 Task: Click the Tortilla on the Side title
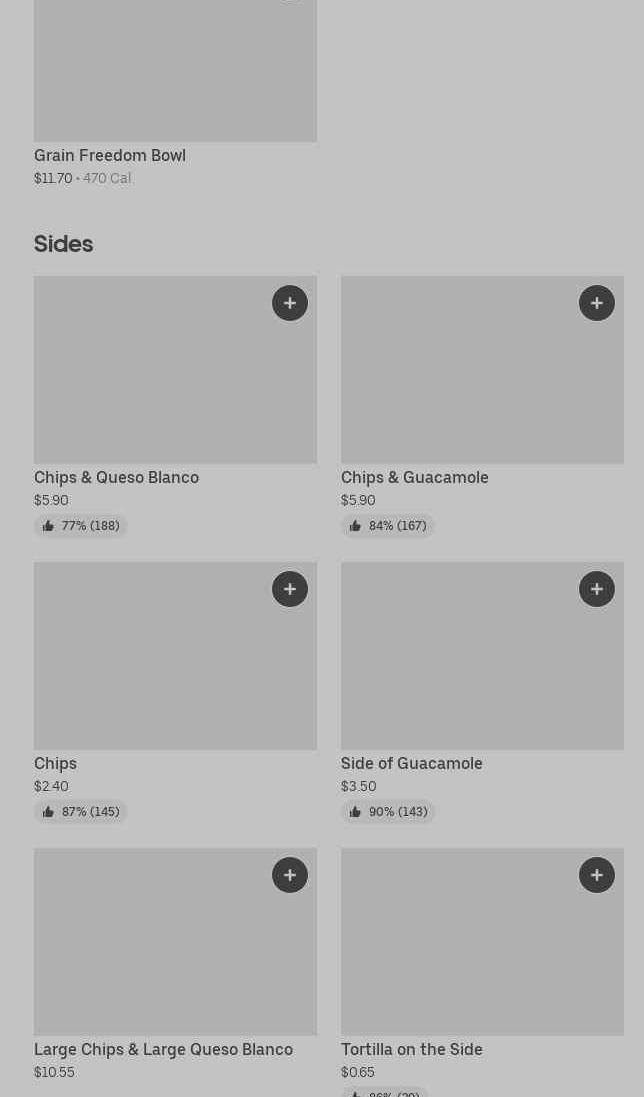(412, 1049)
